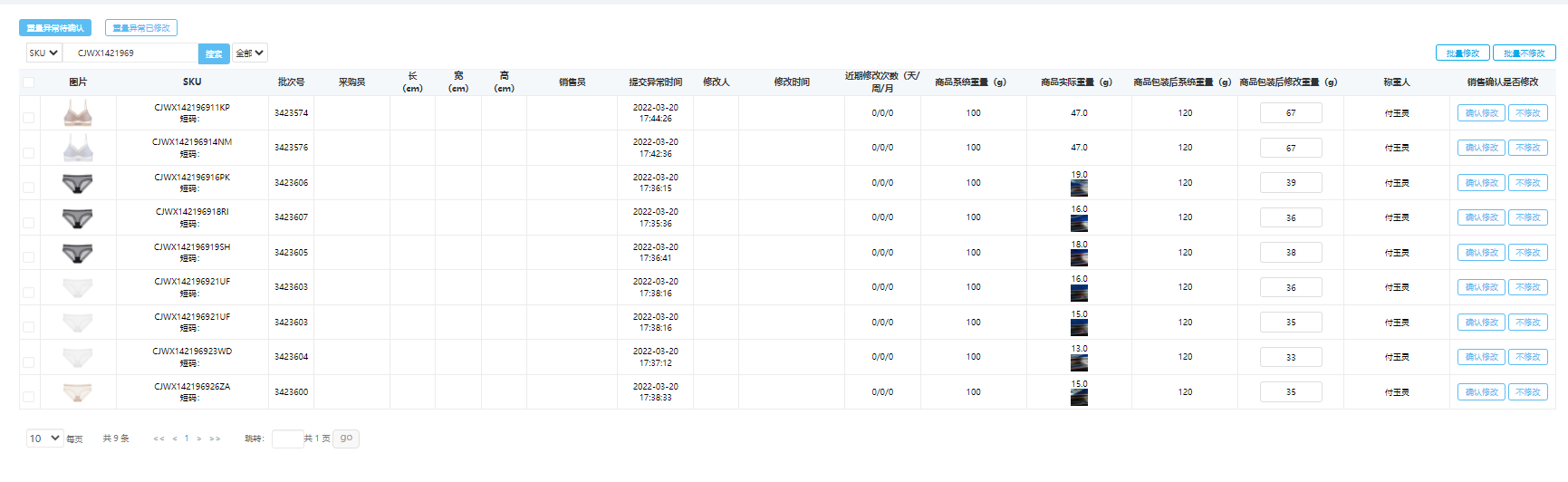The image size is (1568, 482).
Task: Select checkbox for batch 3423606 row
Action: click(x=29, y=188)
